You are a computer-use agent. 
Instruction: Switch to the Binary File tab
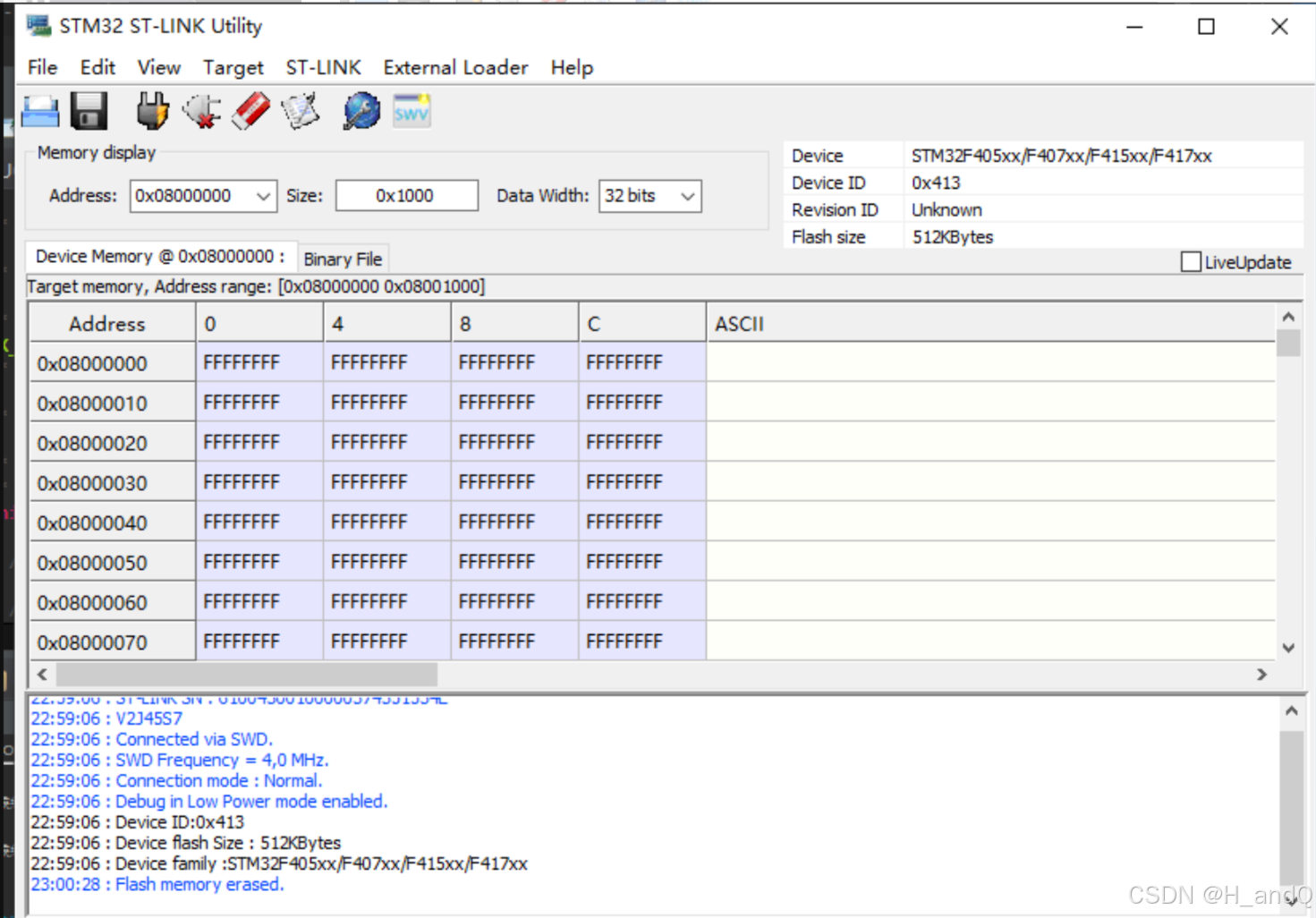click(343, 259)
